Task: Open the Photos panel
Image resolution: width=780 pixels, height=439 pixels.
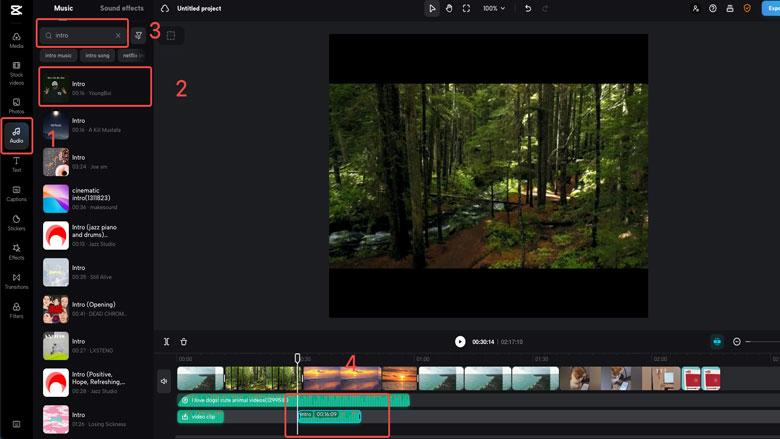Action: pyautogui.click(x=16, y=105)
